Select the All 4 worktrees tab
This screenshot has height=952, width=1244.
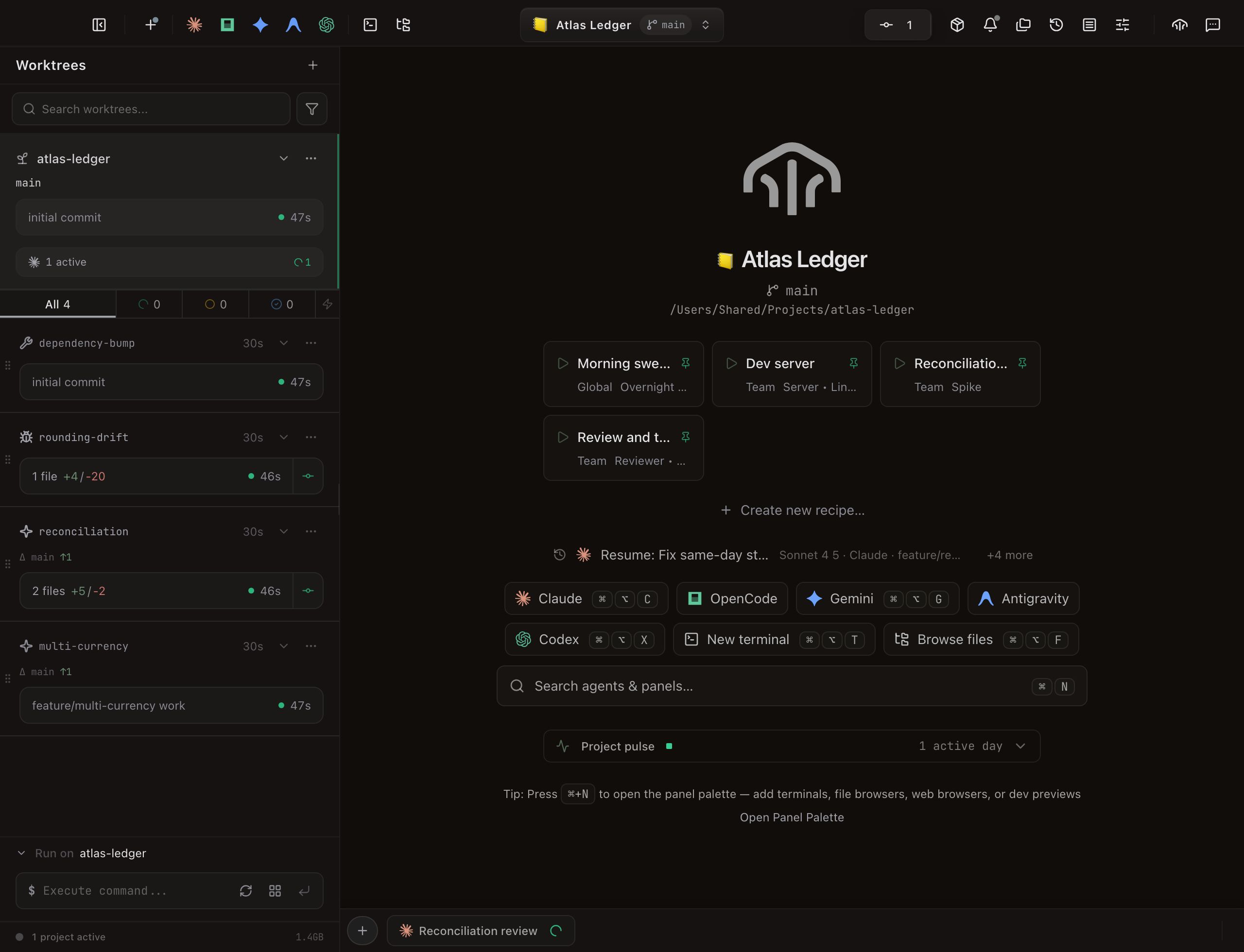58,304
